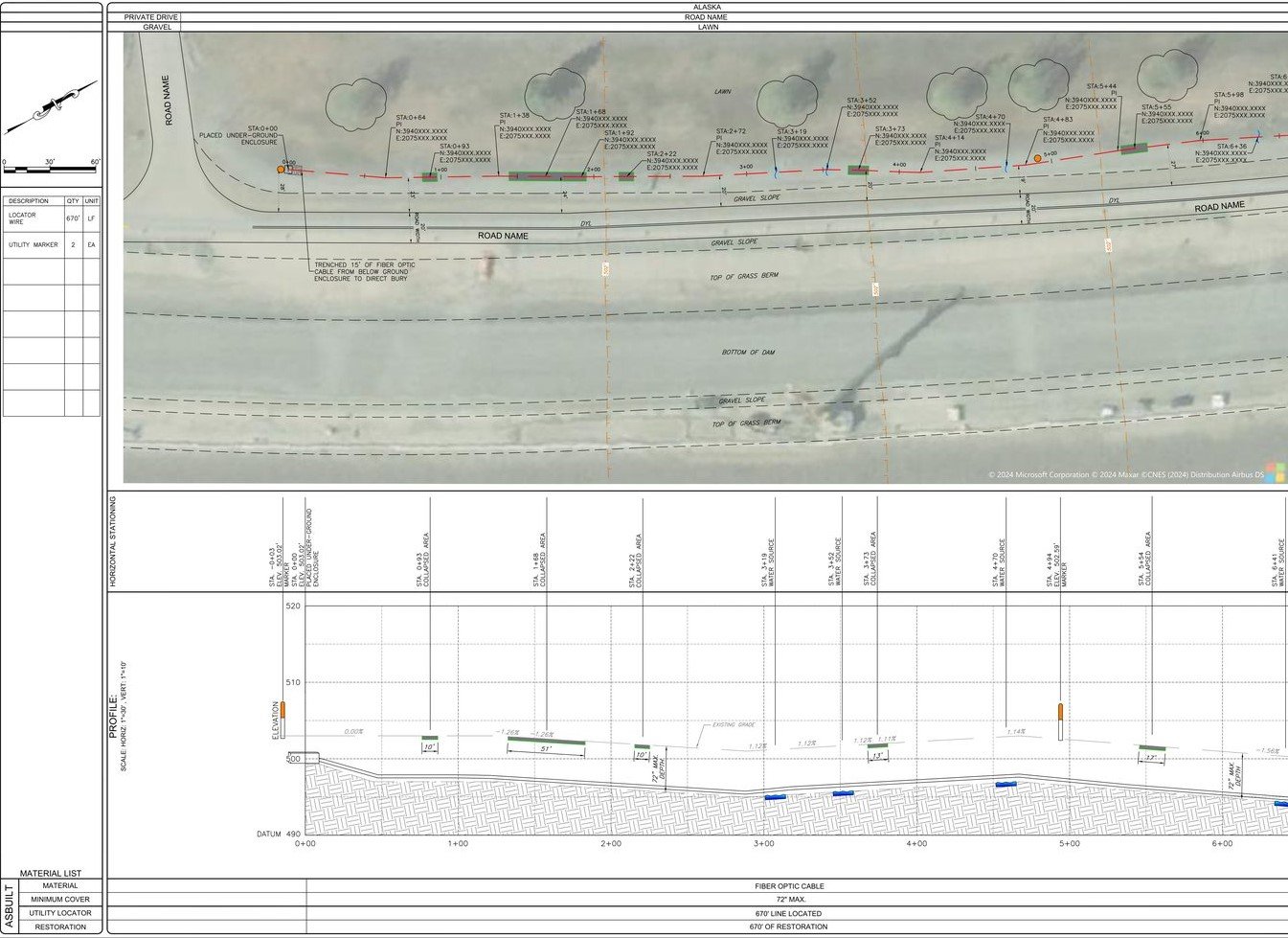This screenshot has width=1288, height=938.
Task: Click the 670' LINE LOCATED value
Action: 789,913
